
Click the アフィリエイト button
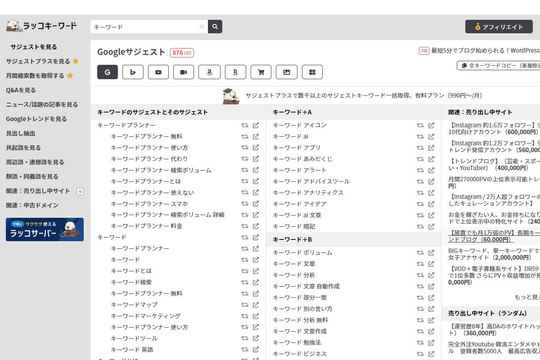(499, 27)
